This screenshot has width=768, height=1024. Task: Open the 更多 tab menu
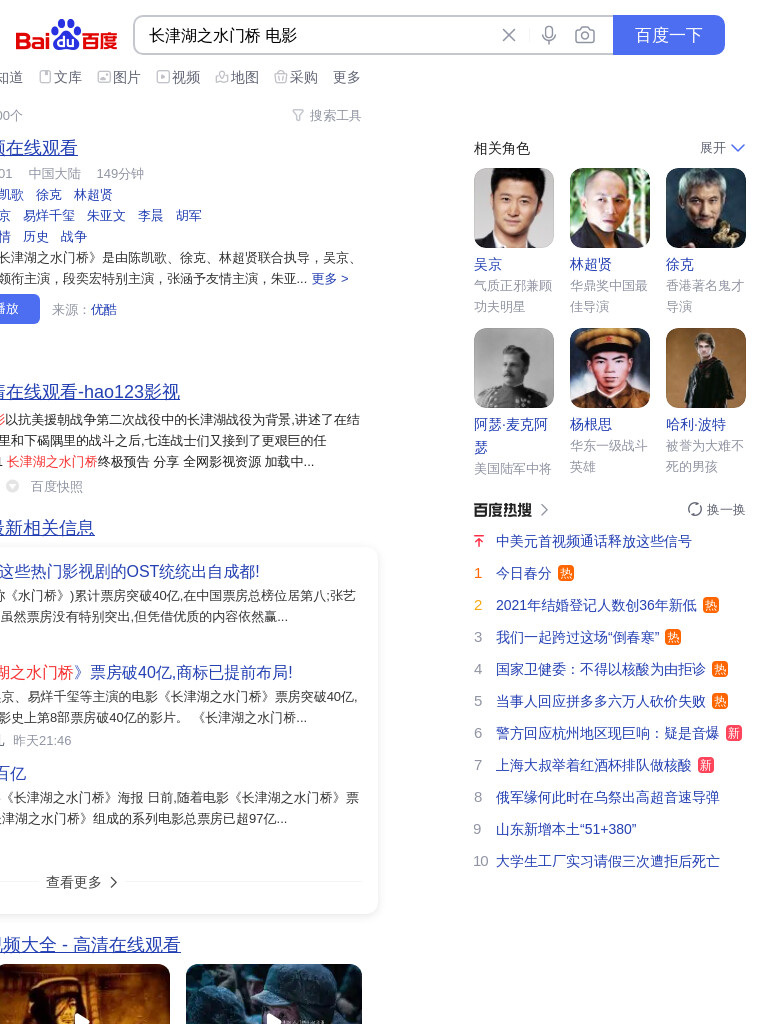click(x=346, y=77)
